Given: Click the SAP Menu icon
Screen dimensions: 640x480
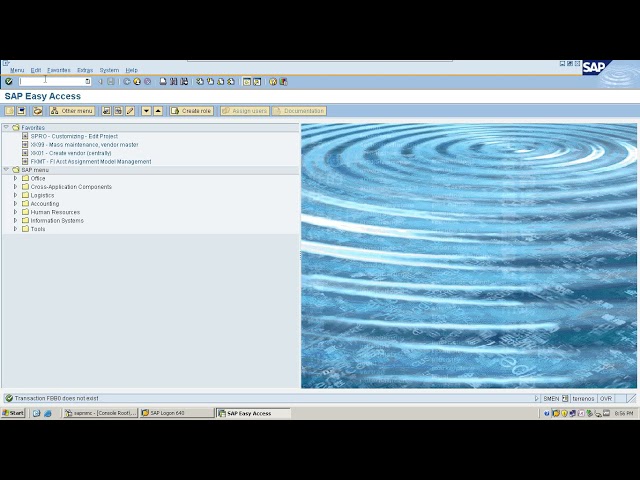Looking at the screenshot, I should coord(21,111).
